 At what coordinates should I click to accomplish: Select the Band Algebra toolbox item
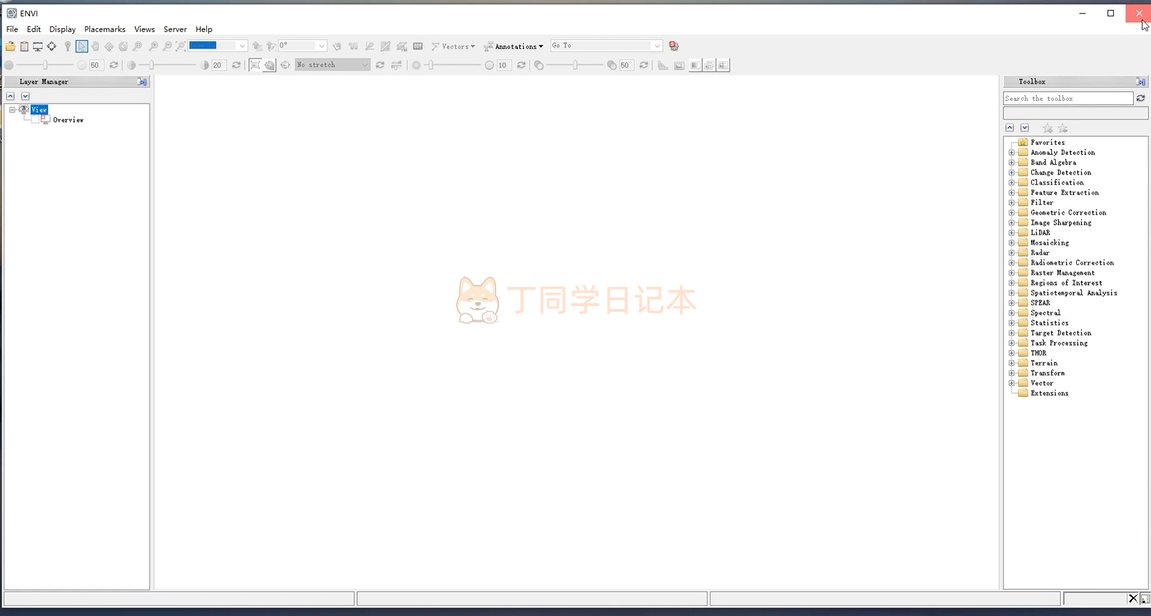[x=1053, y=163]
